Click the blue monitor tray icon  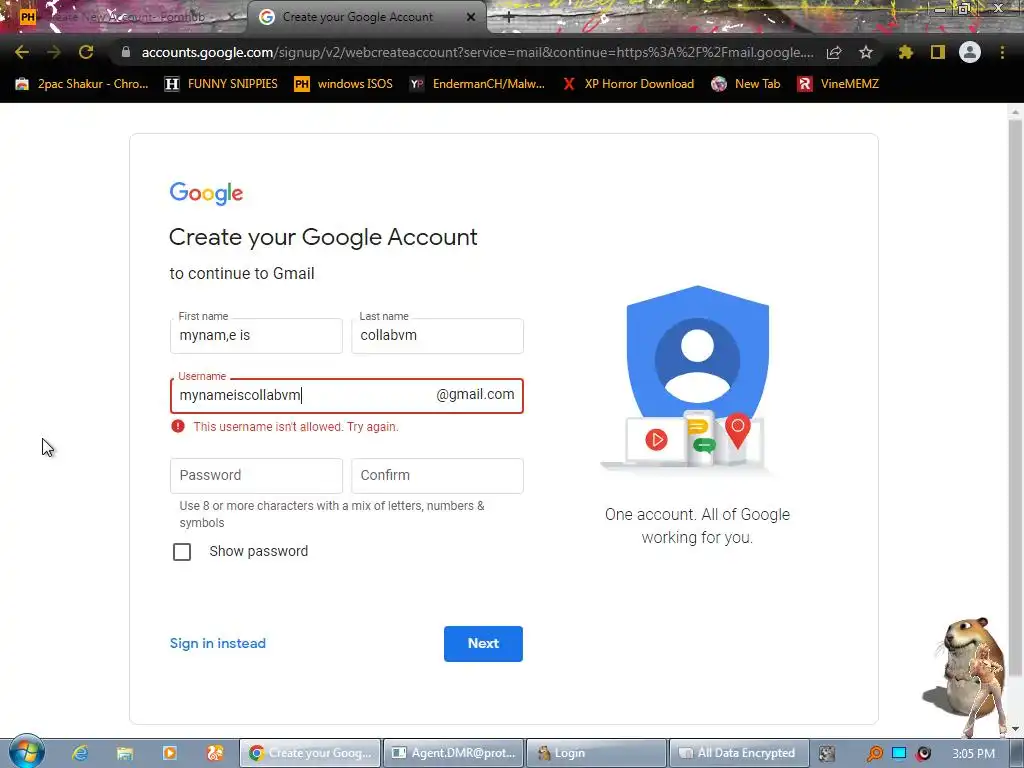(899, 753)
